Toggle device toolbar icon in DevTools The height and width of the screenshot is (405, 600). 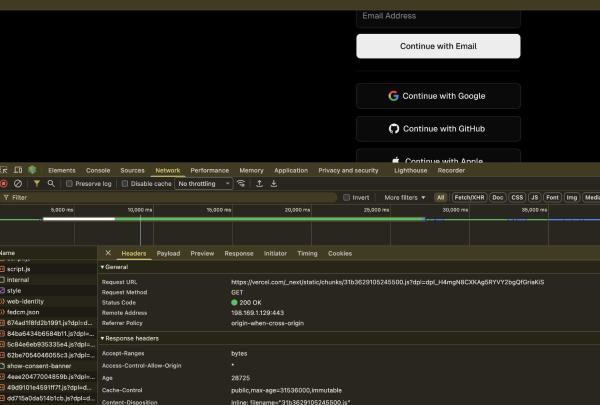tap(17, 171)
